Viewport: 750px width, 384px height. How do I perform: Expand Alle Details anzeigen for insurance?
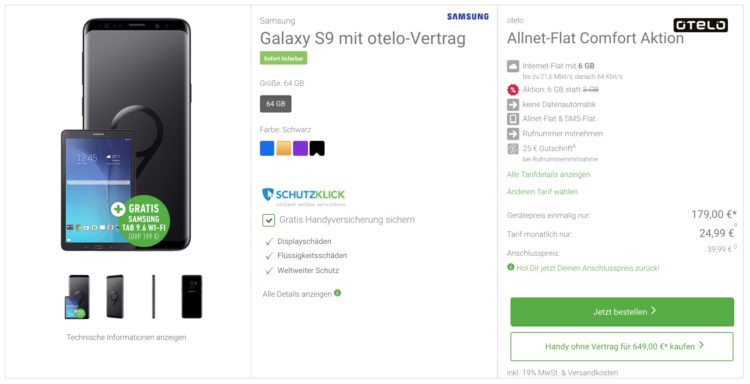pos(297,294)
